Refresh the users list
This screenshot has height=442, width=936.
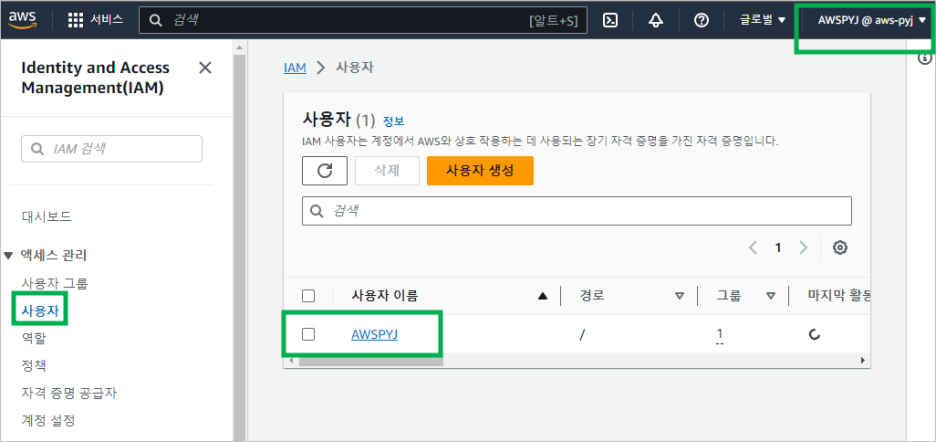325,171
